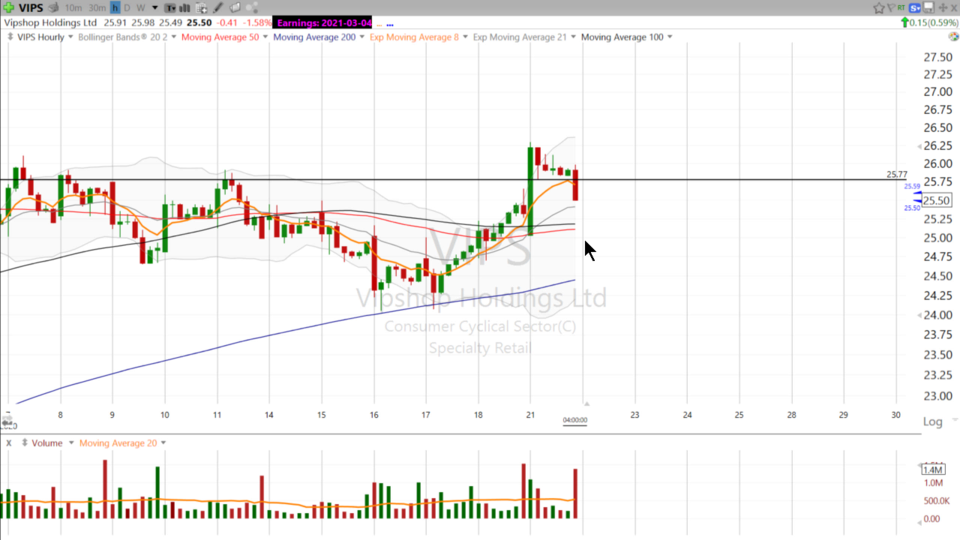Click the save (floppy) icon

pyautogui.click(x=929, y=7)
